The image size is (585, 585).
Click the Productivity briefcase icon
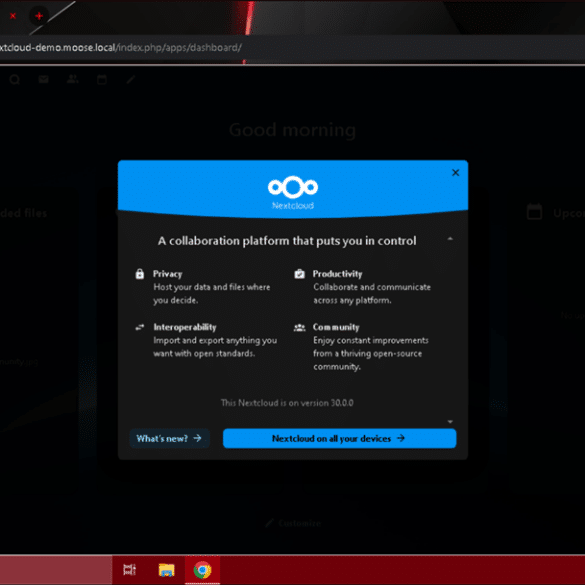coord(300,274)
